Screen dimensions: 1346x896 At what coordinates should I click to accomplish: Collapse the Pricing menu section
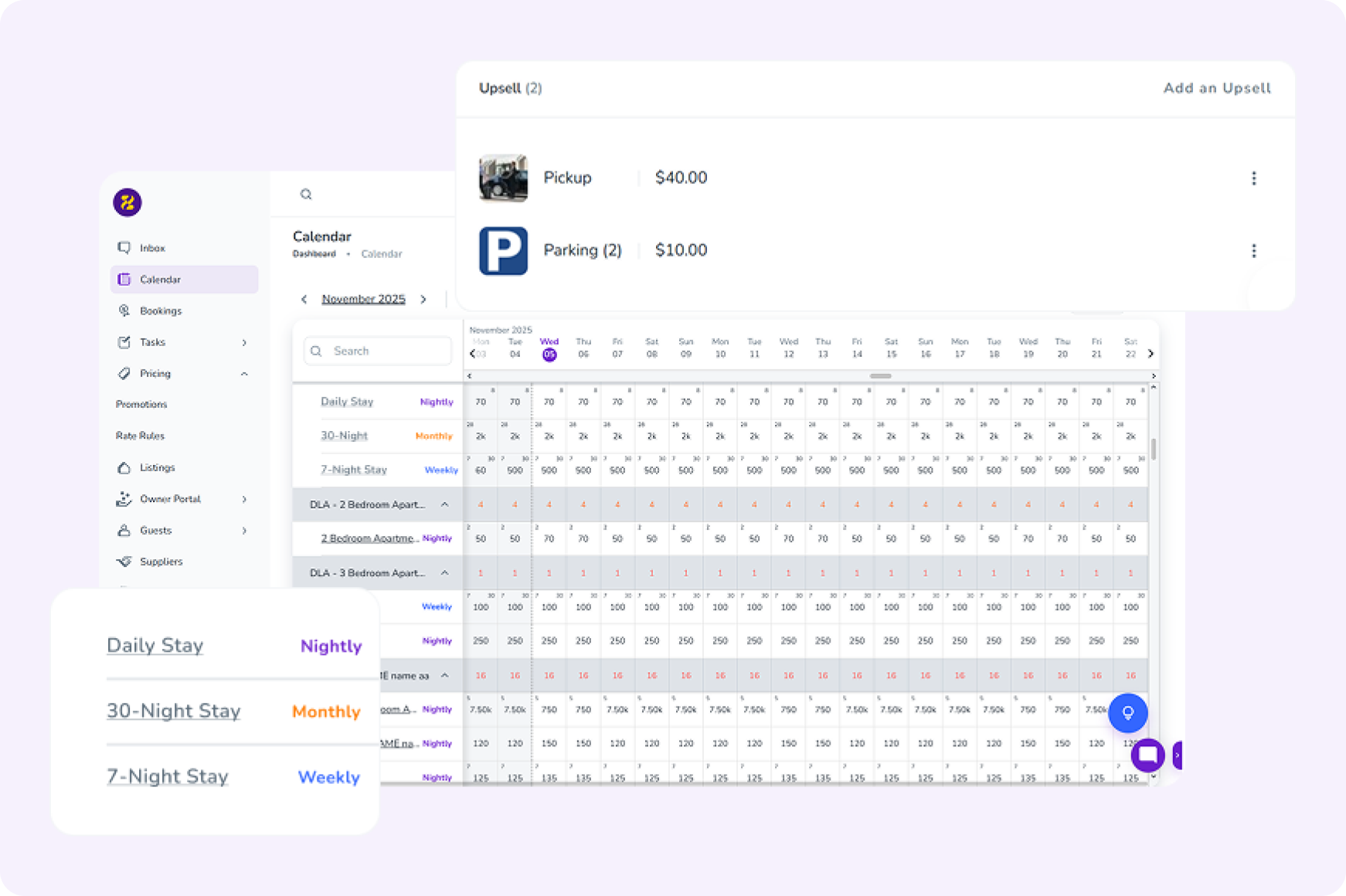244,374
